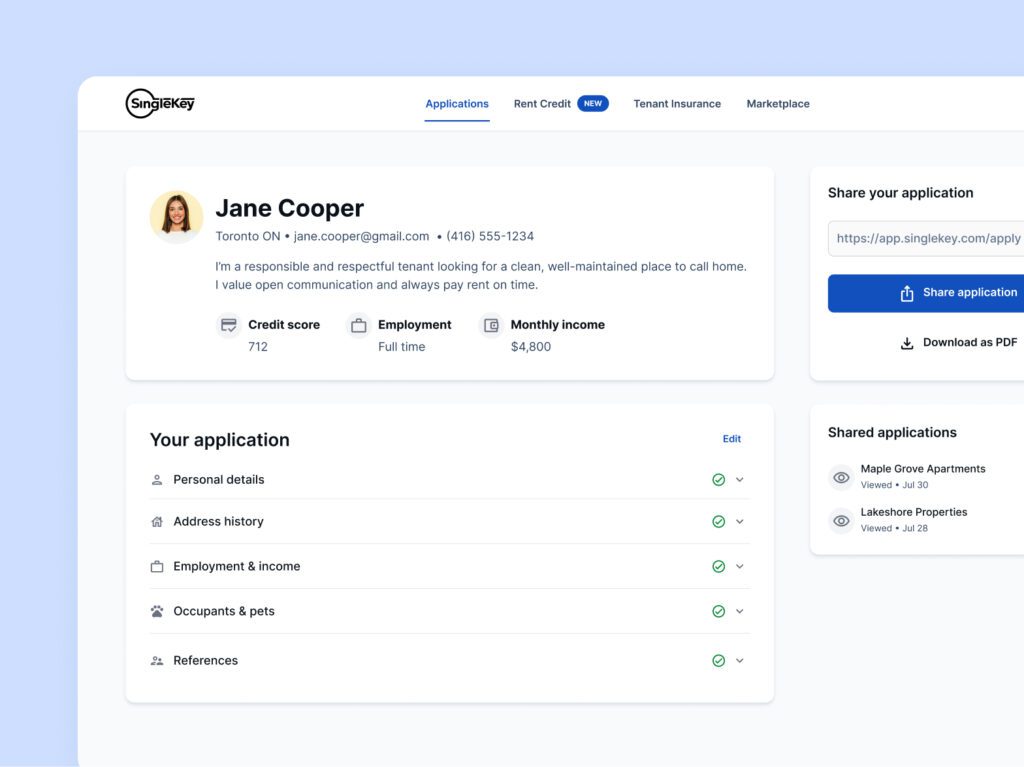
Task: Click the Credit score card icon
Action: coord(229,325)
